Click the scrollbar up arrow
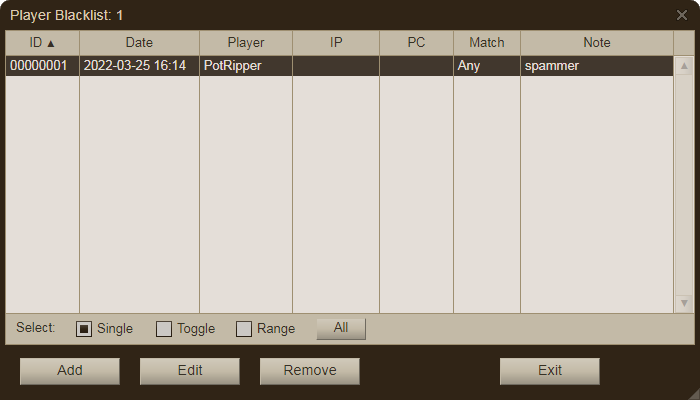Image resolution: width=700 pixels, height=400 pixels. (684, 67)
